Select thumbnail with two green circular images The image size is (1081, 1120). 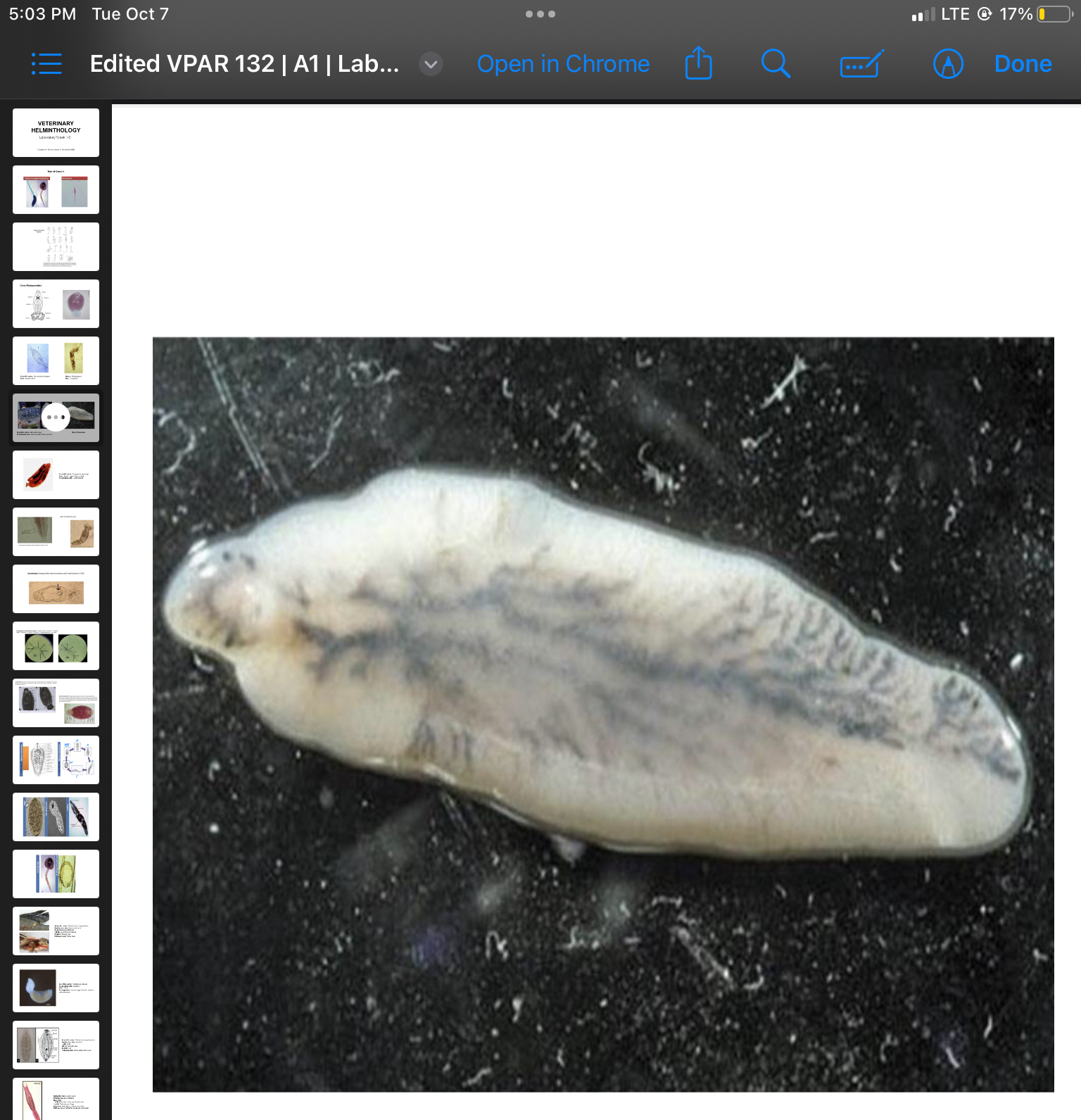click(x=56, y=646)
